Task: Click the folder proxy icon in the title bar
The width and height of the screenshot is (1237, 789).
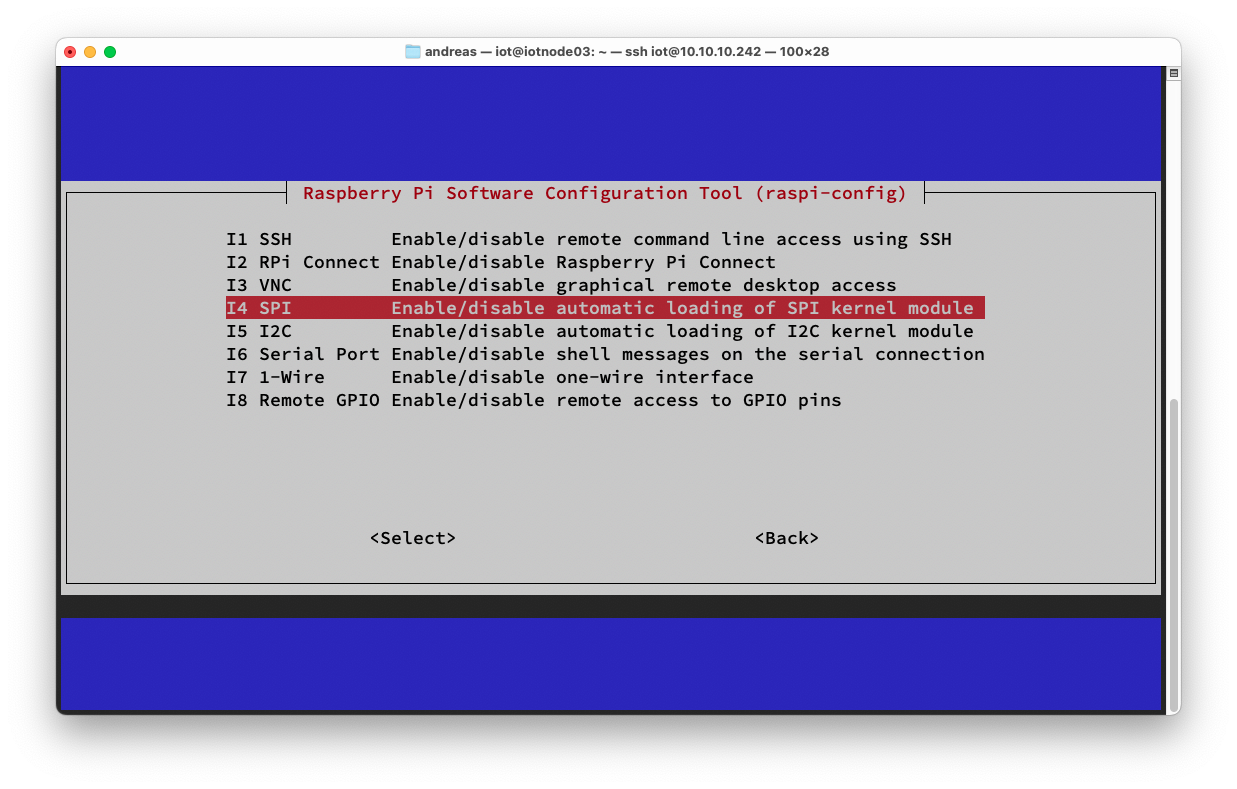Action: pyautogui.click(x=413, y=51)
